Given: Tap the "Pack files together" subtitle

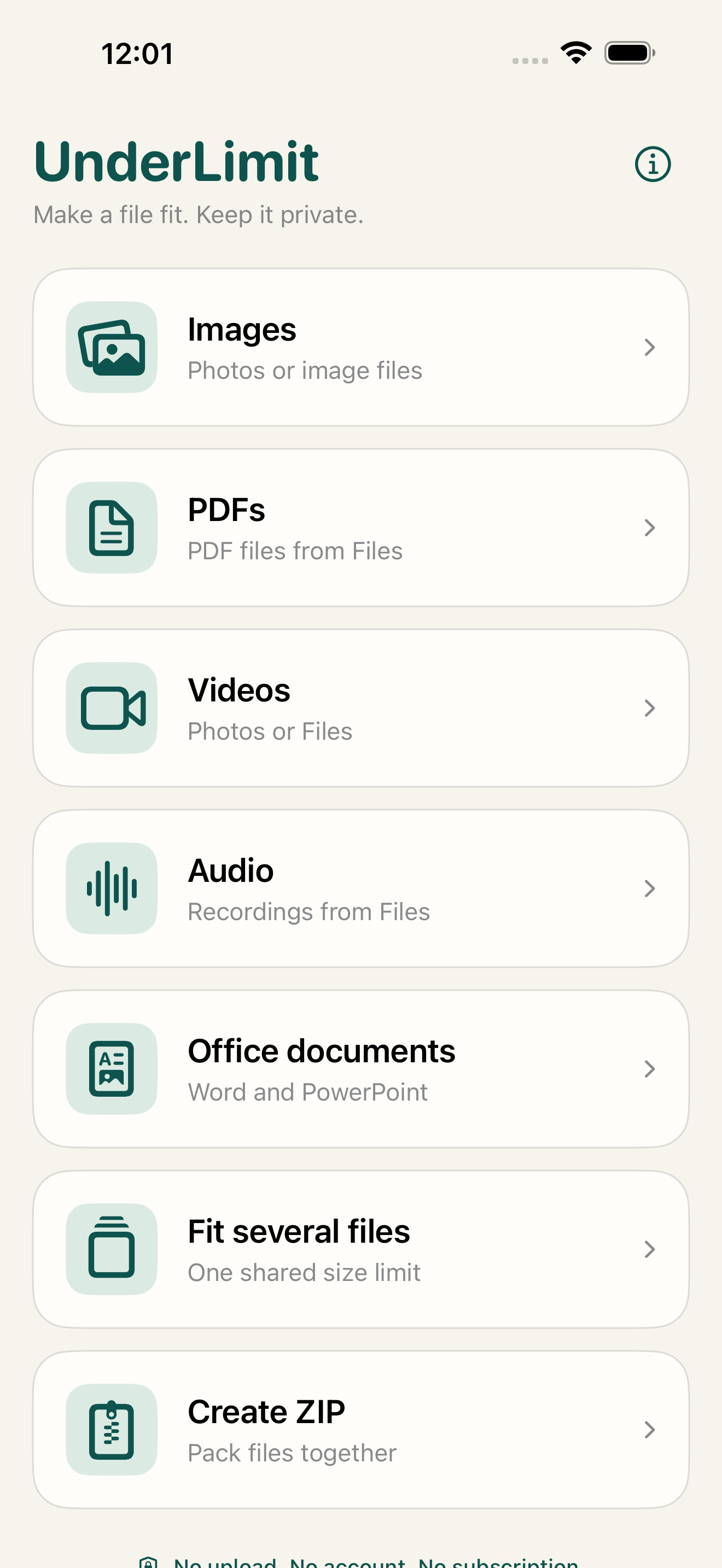Looking at the screenshot, I should pos(292,1454).
